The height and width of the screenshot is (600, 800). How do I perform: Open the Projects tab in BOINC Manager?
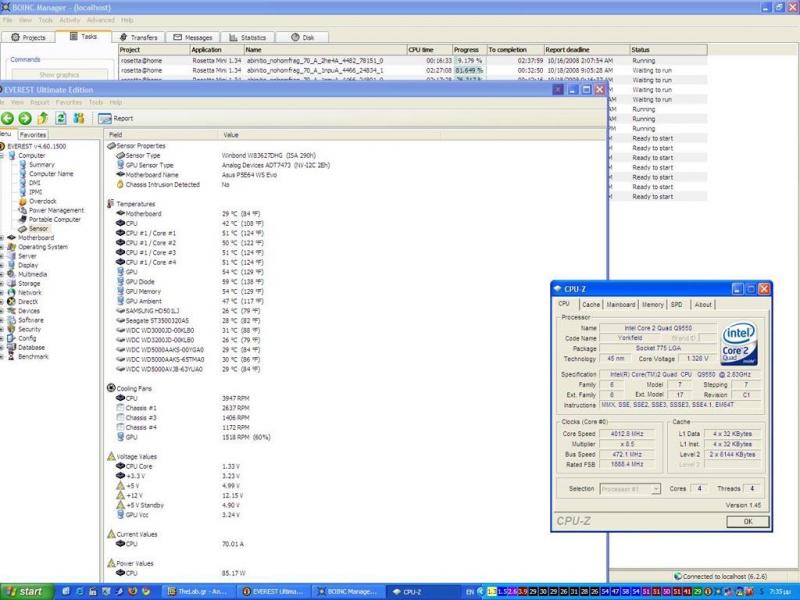click(28, 37)
